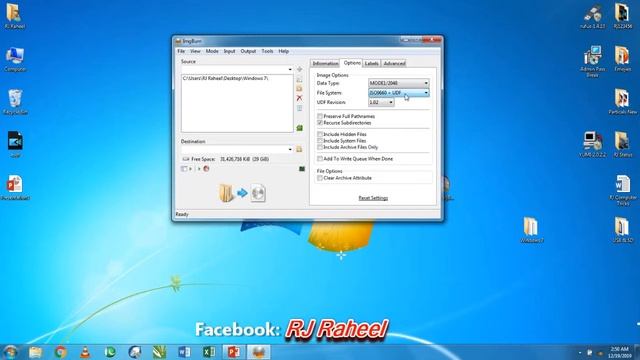Viewport: 640px width, 360px height.
Task: Open the UDF Revision dropdown
Action: tap(381, 102)
